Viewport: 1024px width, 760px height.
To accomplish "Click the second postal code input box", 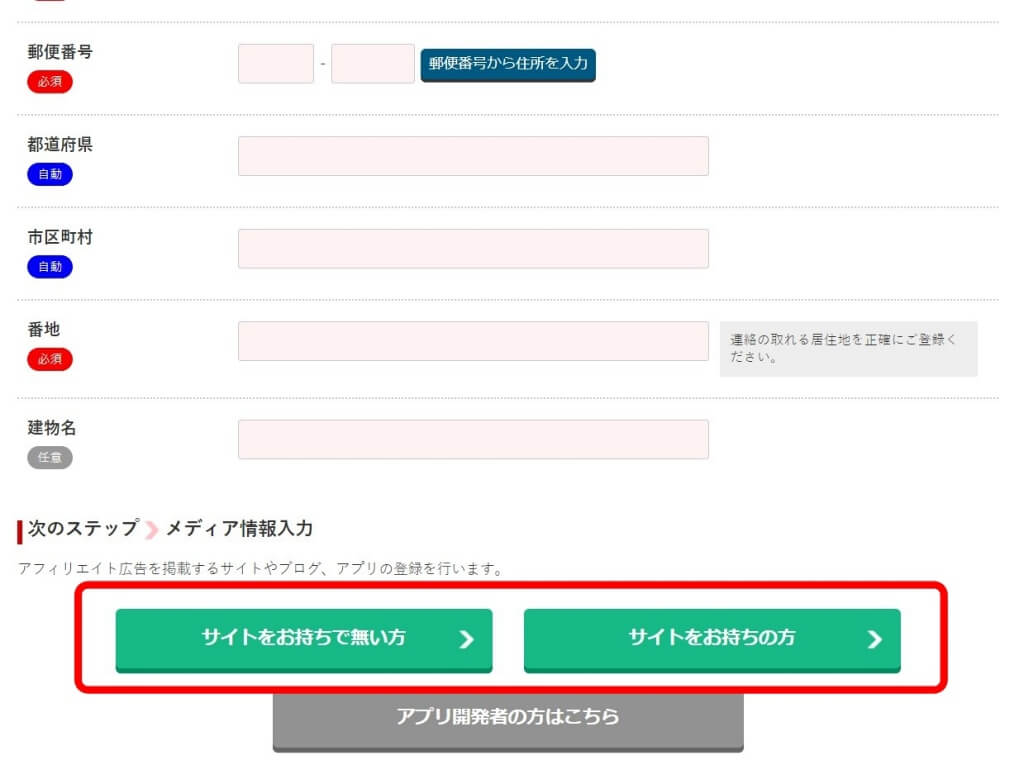I will (372, 63).
